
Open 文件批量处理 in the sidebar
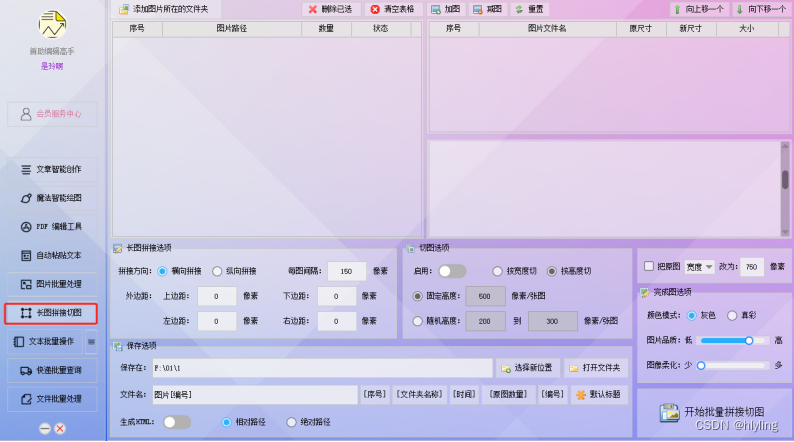coord(52,399)
